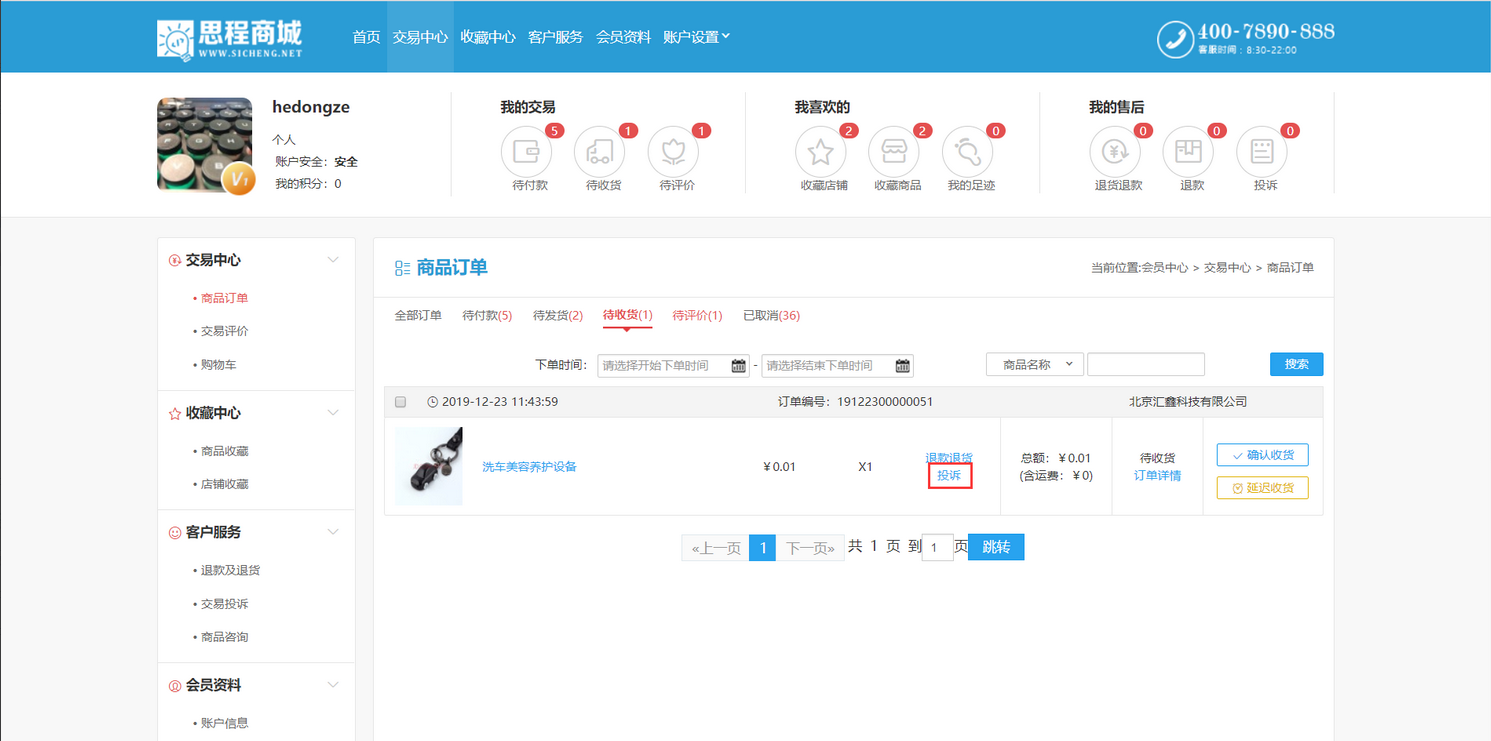
Task: Open the 待评价 flower icon
Action: [x=673, y=152]
